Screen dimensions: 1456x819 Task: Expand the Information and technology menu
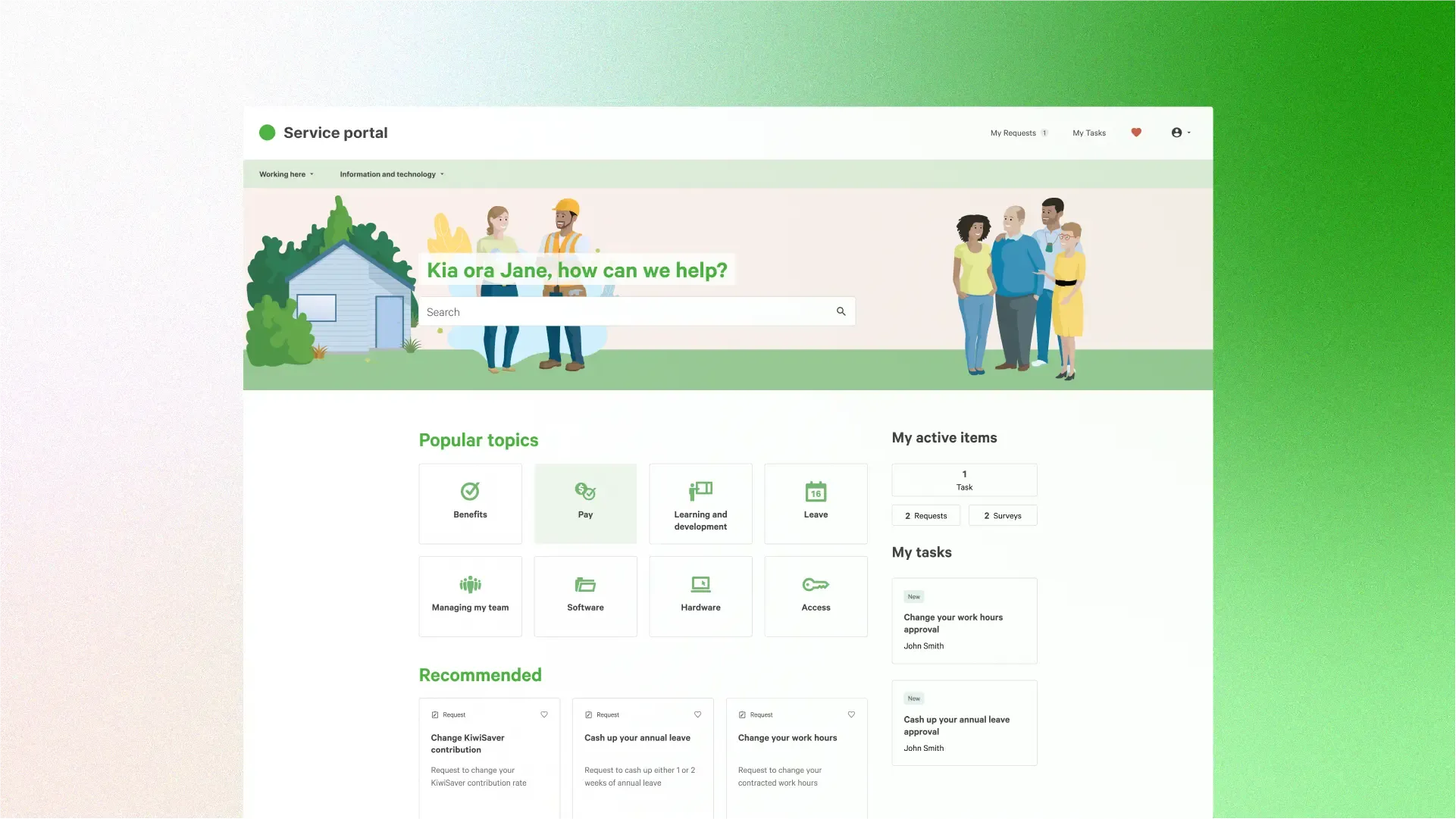[392, 174]
